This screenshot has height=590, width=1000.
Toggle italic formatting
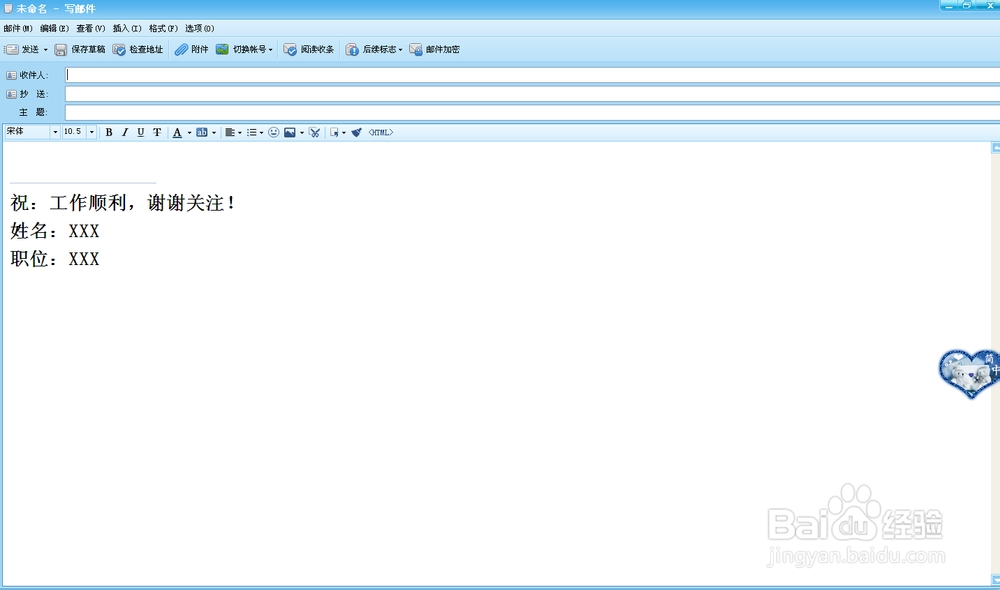[x=124, y=131]
